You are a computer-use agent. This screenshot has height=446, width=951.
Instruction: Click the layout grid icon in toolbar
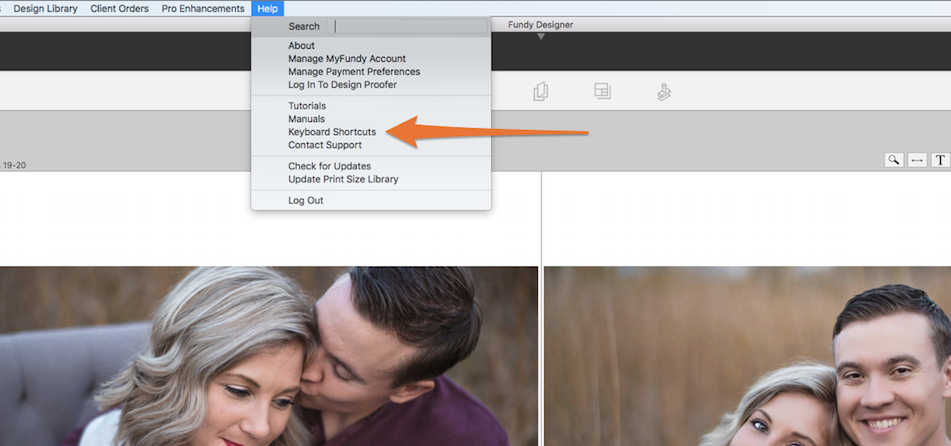[602, 91]
